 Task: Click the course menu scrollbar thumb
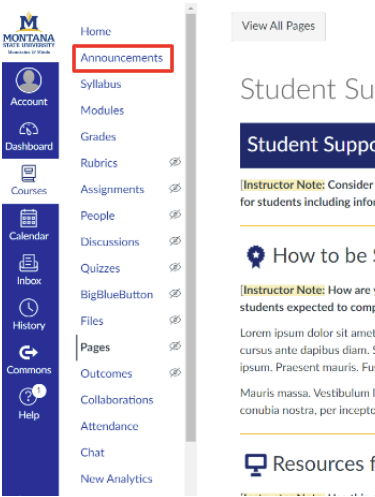coord(191,228)
